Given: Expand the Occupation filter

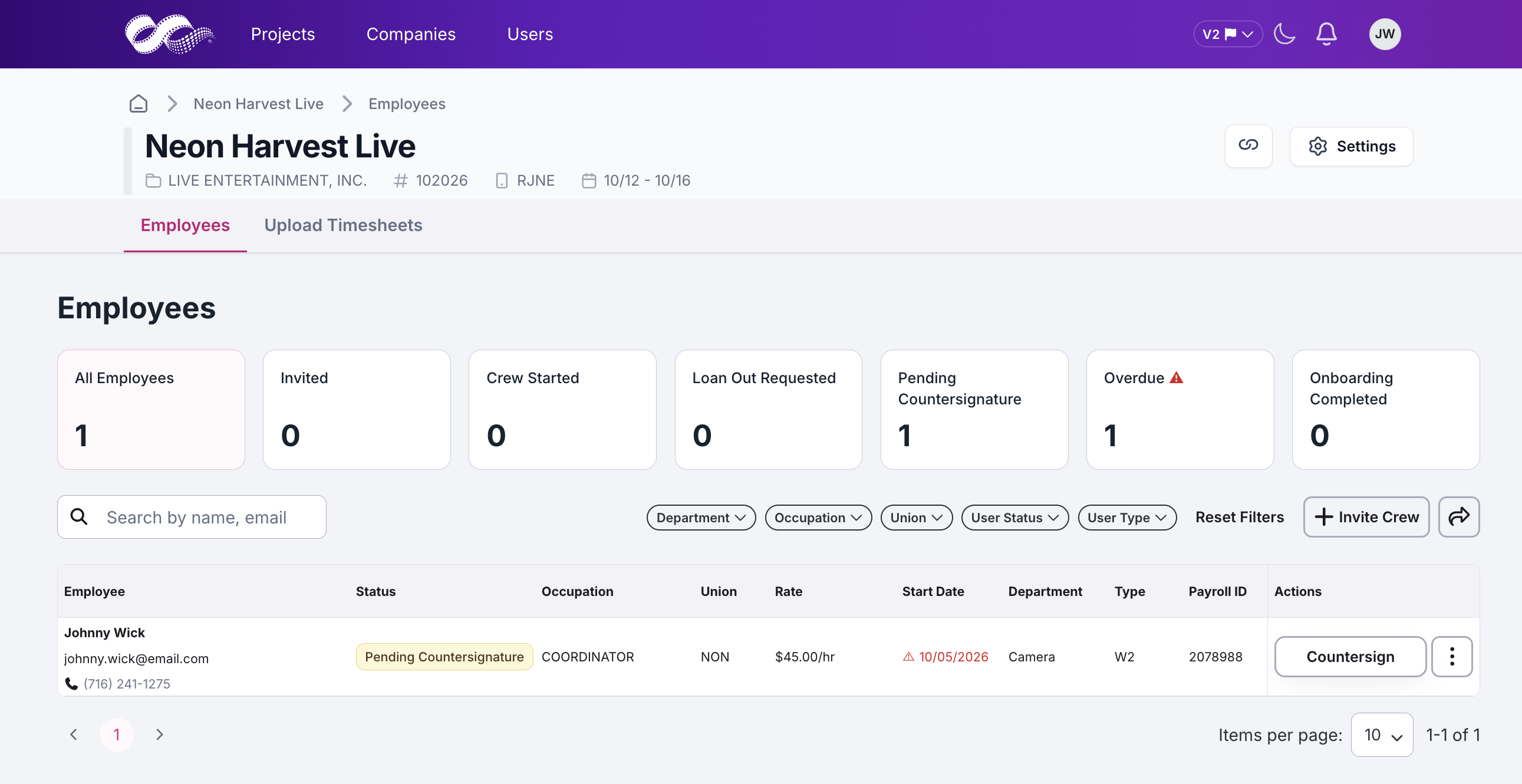Looking at the screenshot, I should tap(818, 518).
